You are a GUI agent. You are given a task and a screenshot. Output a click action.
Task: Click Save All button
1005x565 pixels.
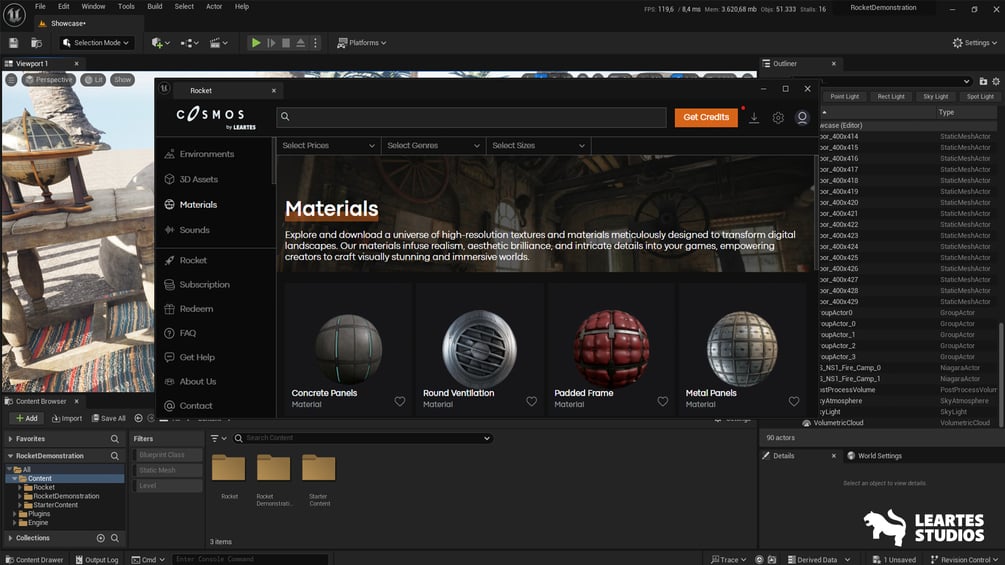108,418
